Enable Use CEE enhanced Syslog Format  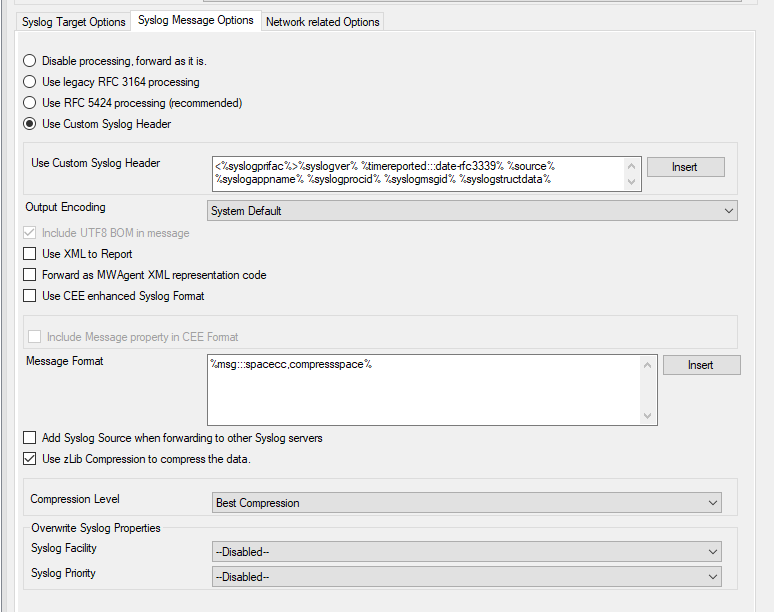[x=30, y=296]
